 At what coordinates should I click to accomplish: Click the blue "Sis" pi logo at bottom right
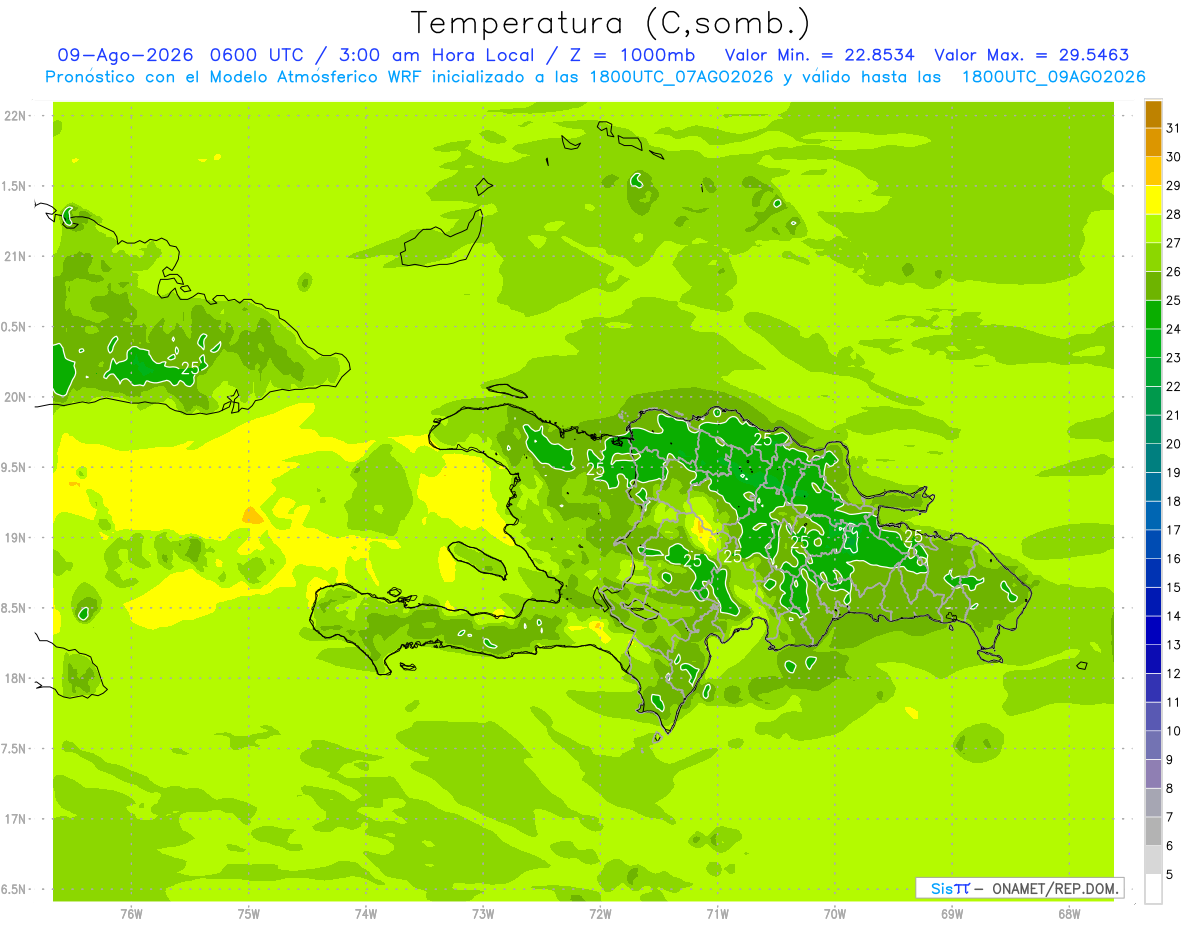(x=949, y=888)
